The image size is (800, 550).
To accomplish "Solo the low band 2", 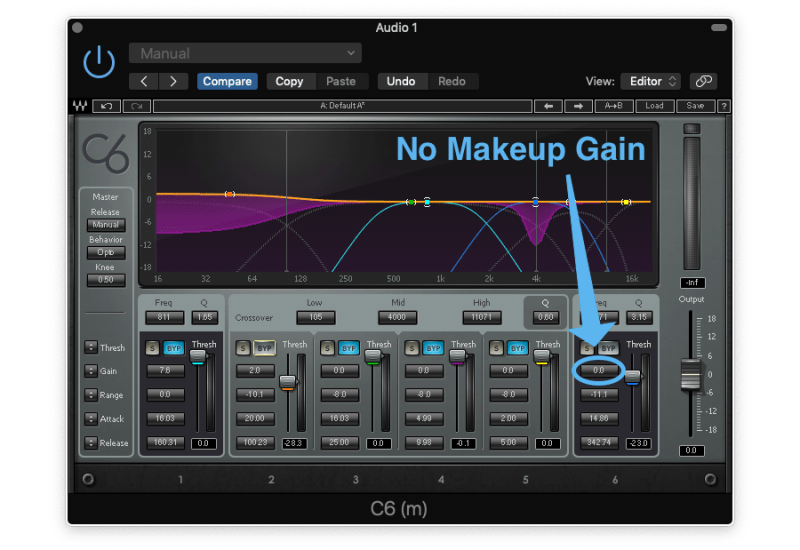I will pyautogui.click(x=243, y=348).
